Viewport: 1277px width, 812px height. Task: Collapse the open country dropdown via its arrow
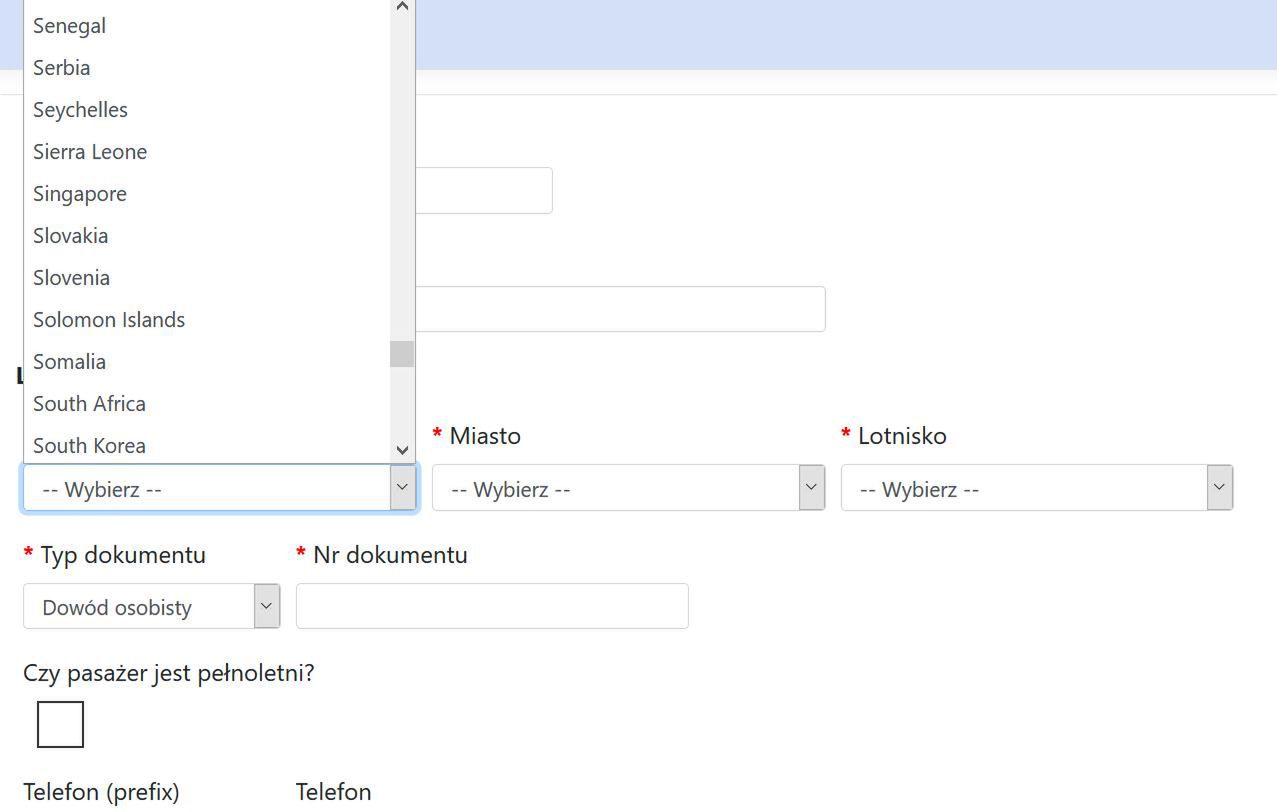(x=402, y=488)
